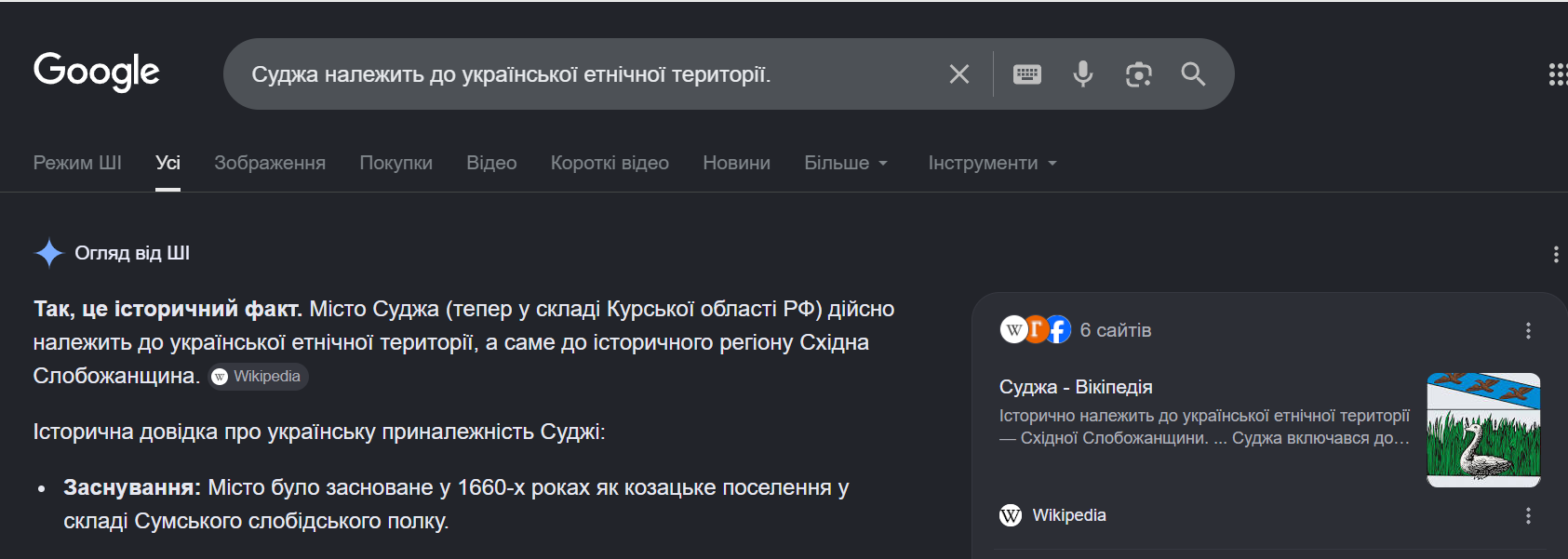Clear the search query with the X icon
This screenshot has height=559, width=1568.
[x=959, y=74]
